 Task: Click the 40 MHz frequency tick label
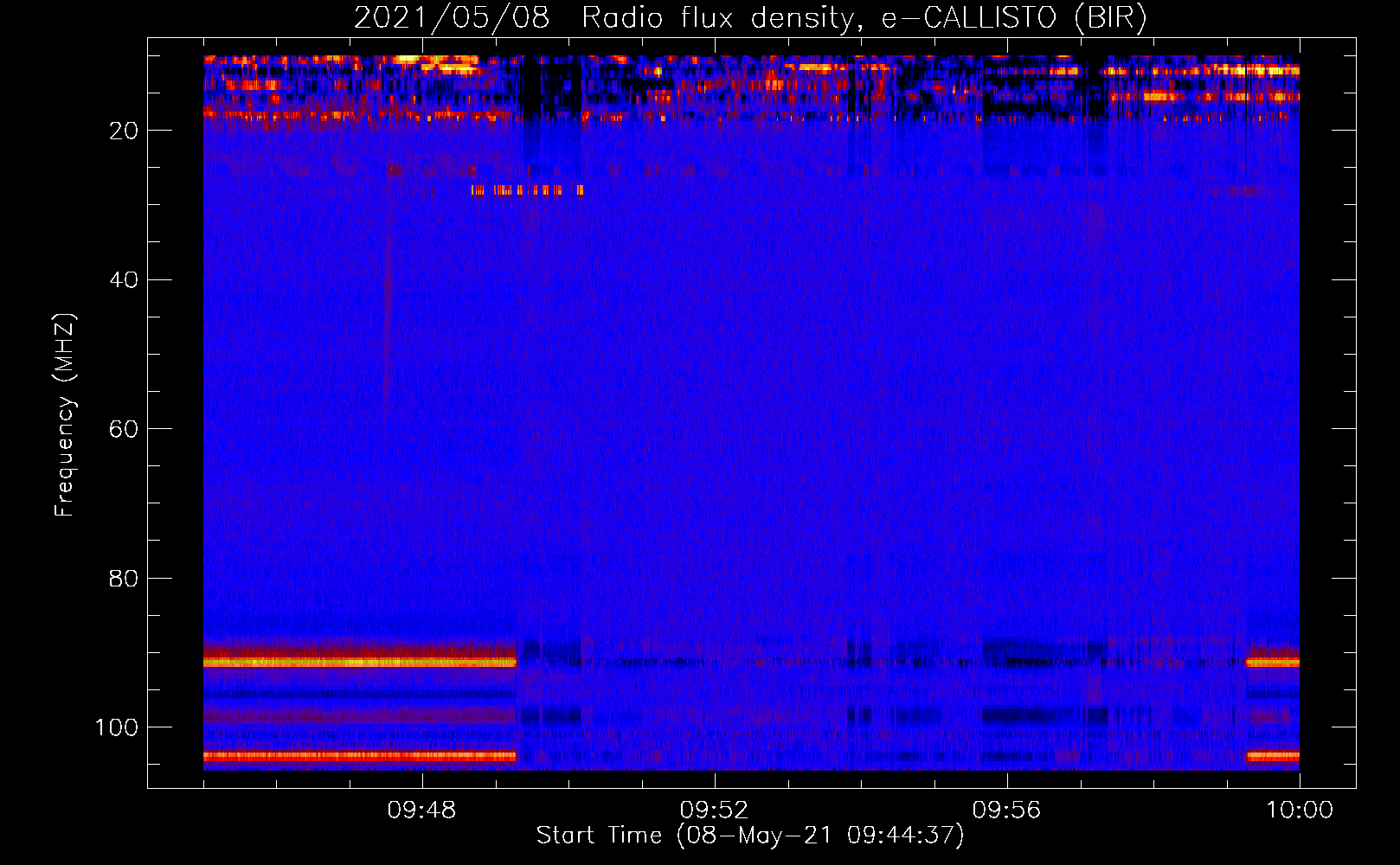point(124,280)
